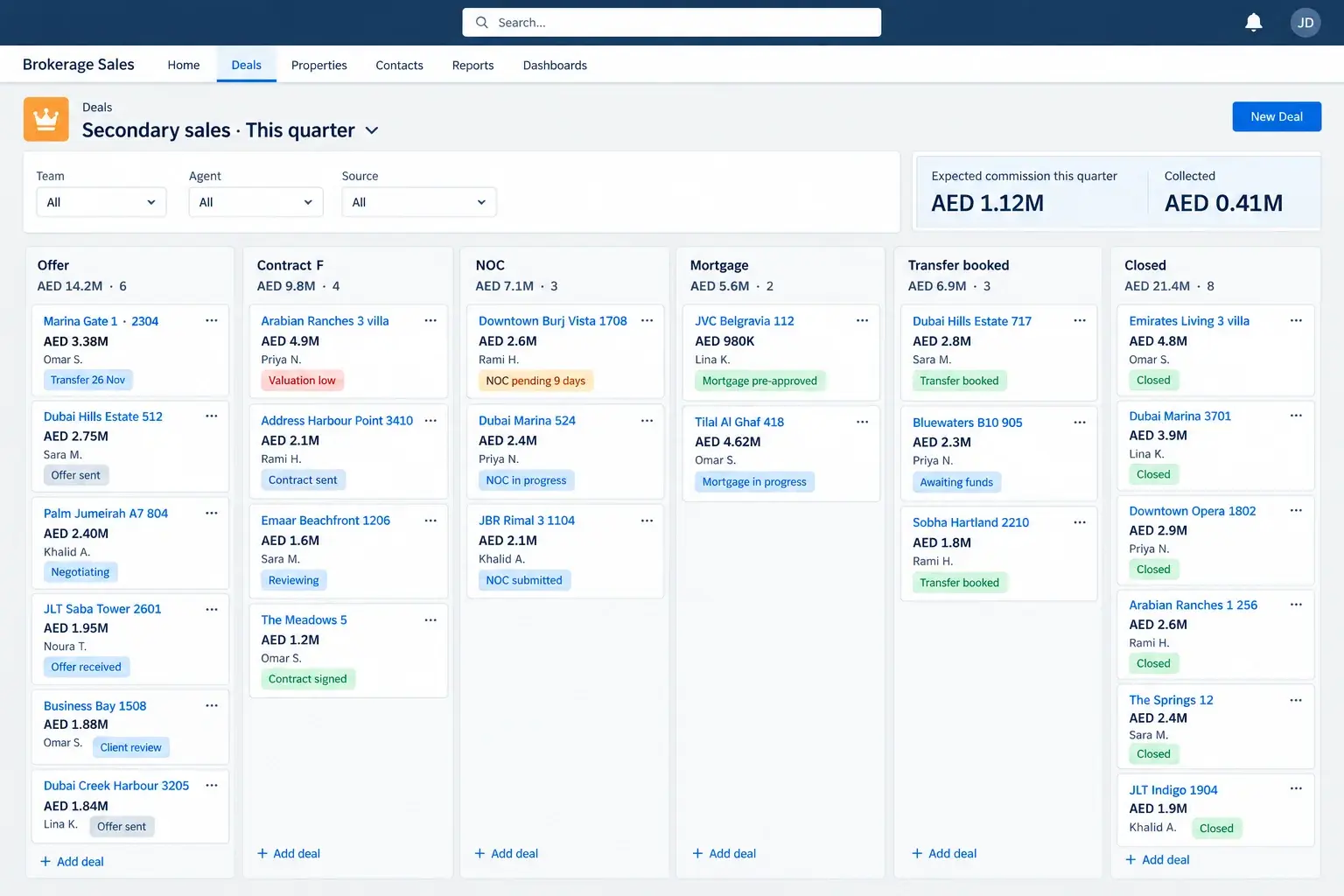The image size is (1344, 896).
Task: Click the Transfer 26 Nov badge
Action: pyautogui.click(x=87, y=380)
